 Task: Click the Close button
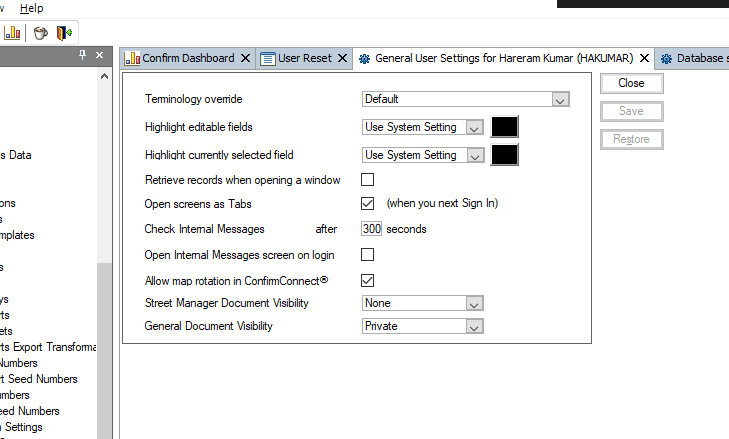pyautogui.click(x=631, y=83)
